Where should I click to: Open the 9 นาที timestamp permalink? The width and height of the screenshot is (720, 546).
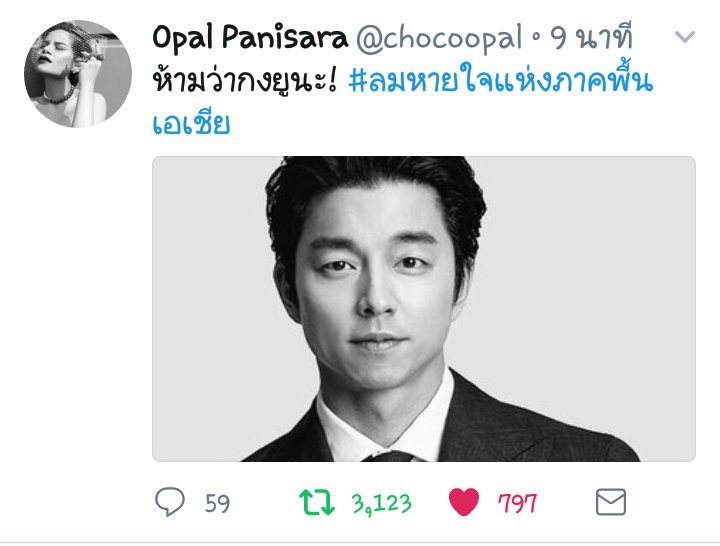pos(591,37)
